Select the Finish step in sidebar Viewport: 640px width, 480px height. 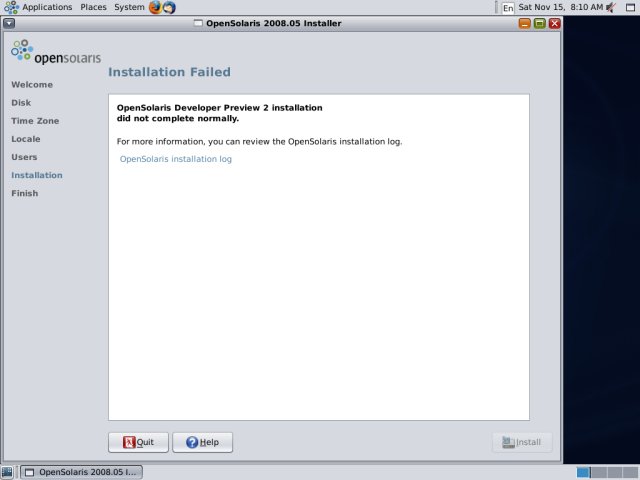coord(24,193)
